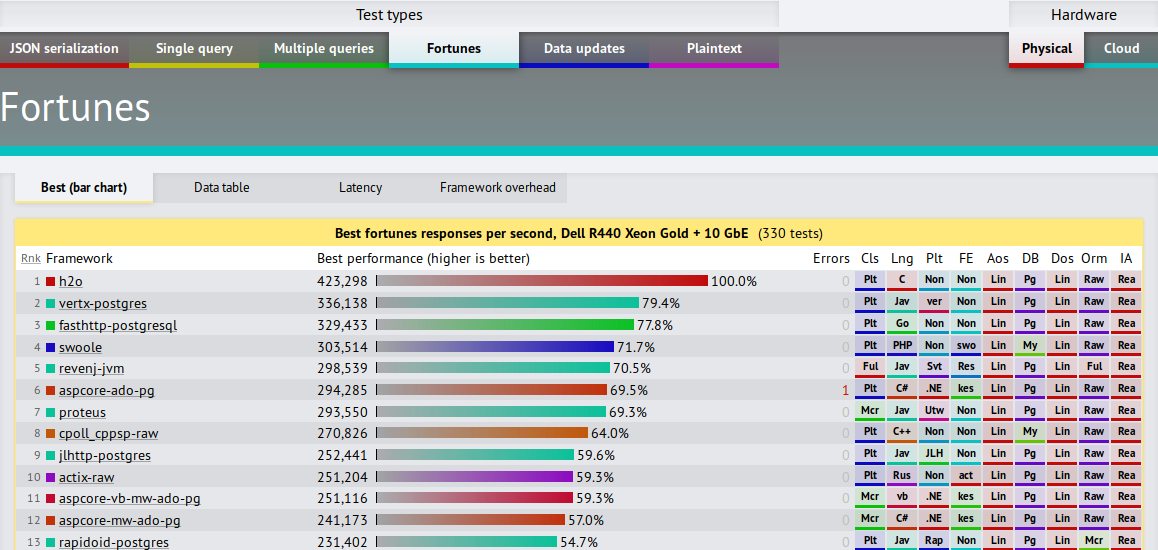Click the red color swatch beside h2o

click(50, 281)
